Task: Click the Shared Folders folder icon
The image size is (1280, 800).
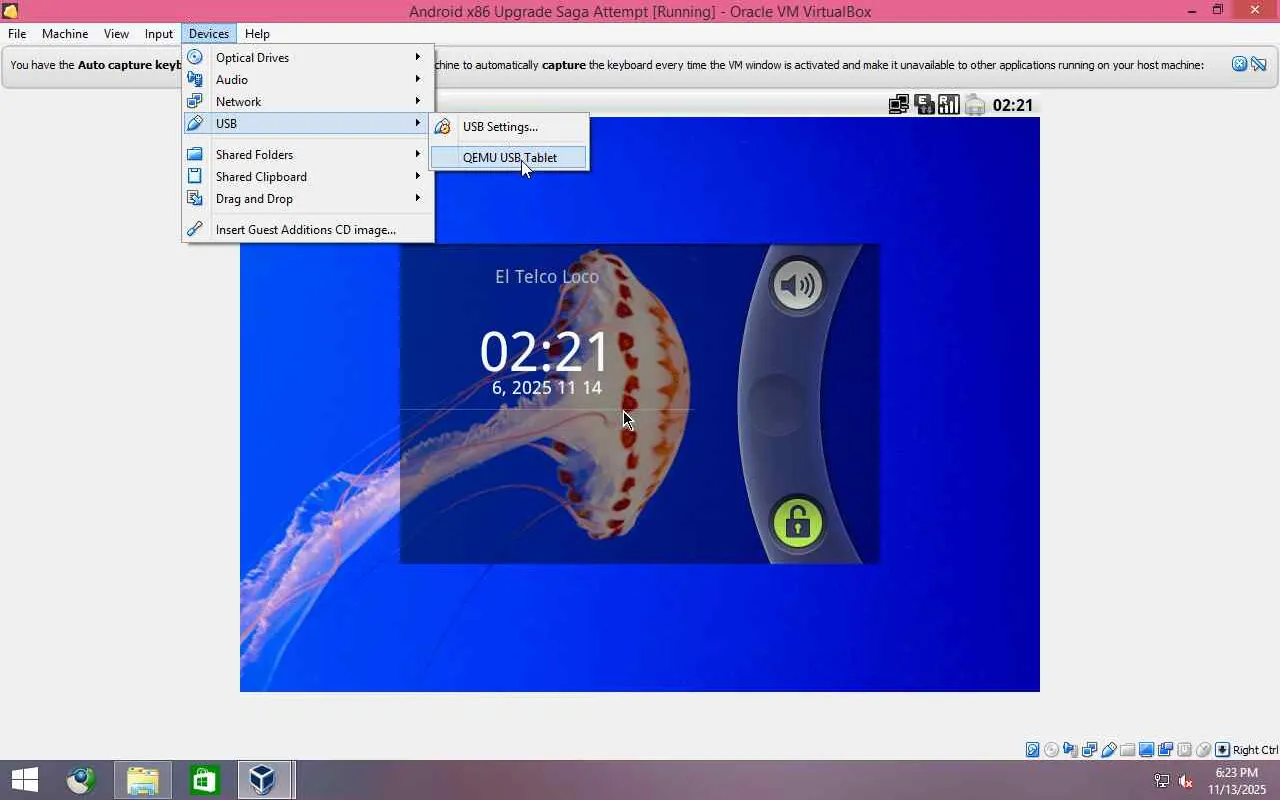Action: pos(195,154)
